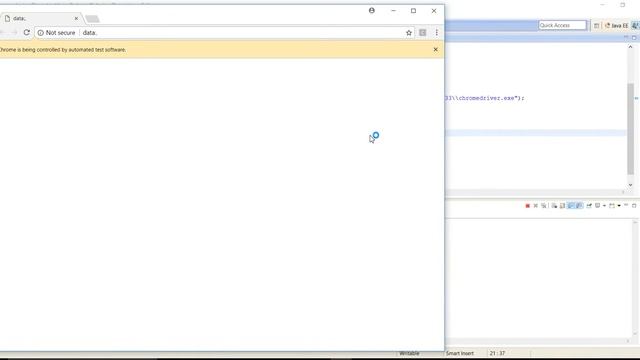
Task: Maximize the Eclipse editor area
Action: coord(634,38)
